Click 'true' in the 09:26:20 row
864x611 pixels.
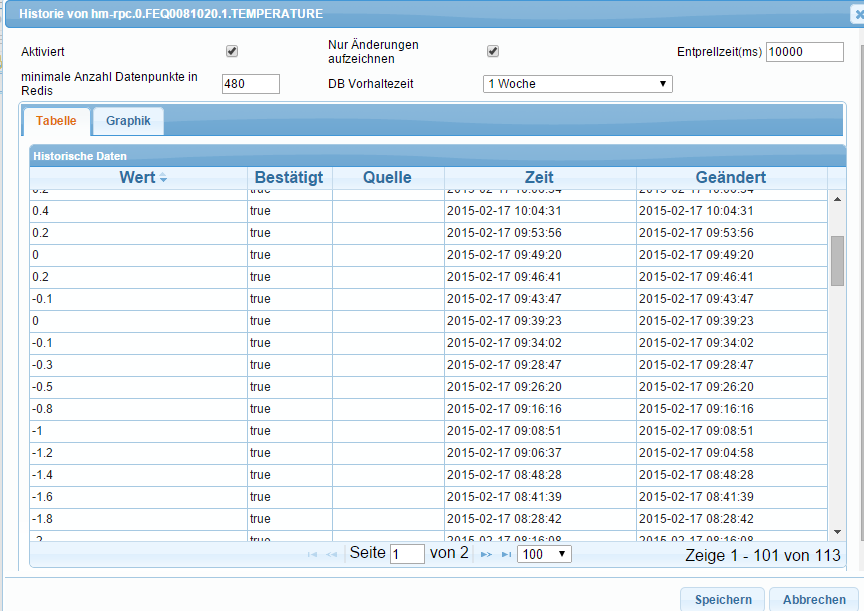click(x=260, y=387)
